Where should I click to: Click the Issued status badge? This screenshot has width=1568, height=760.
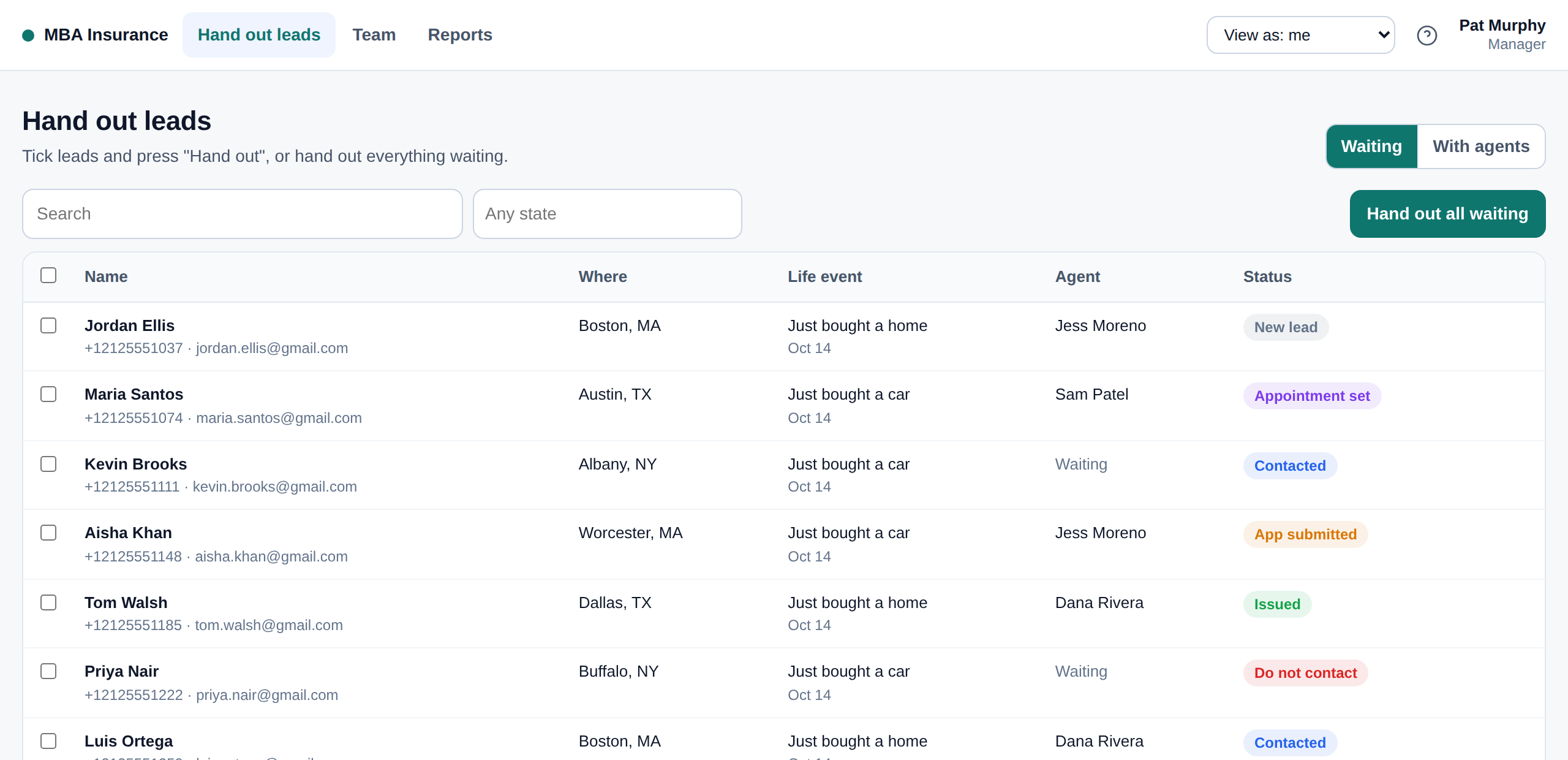[1277, 604]
